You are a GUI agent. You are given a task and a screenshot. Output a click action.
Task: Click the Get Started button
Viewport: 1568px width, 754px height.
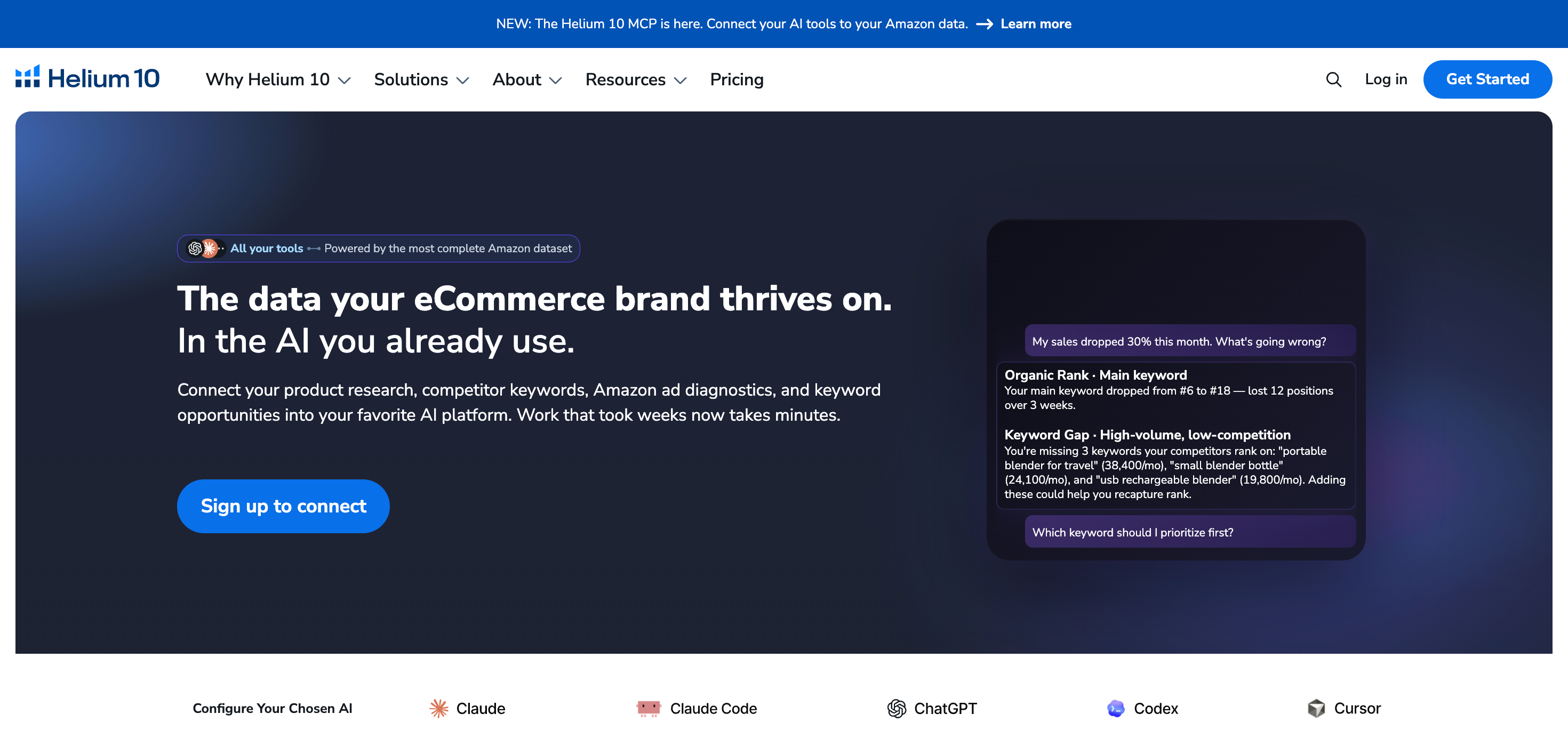click(1487, 79)
